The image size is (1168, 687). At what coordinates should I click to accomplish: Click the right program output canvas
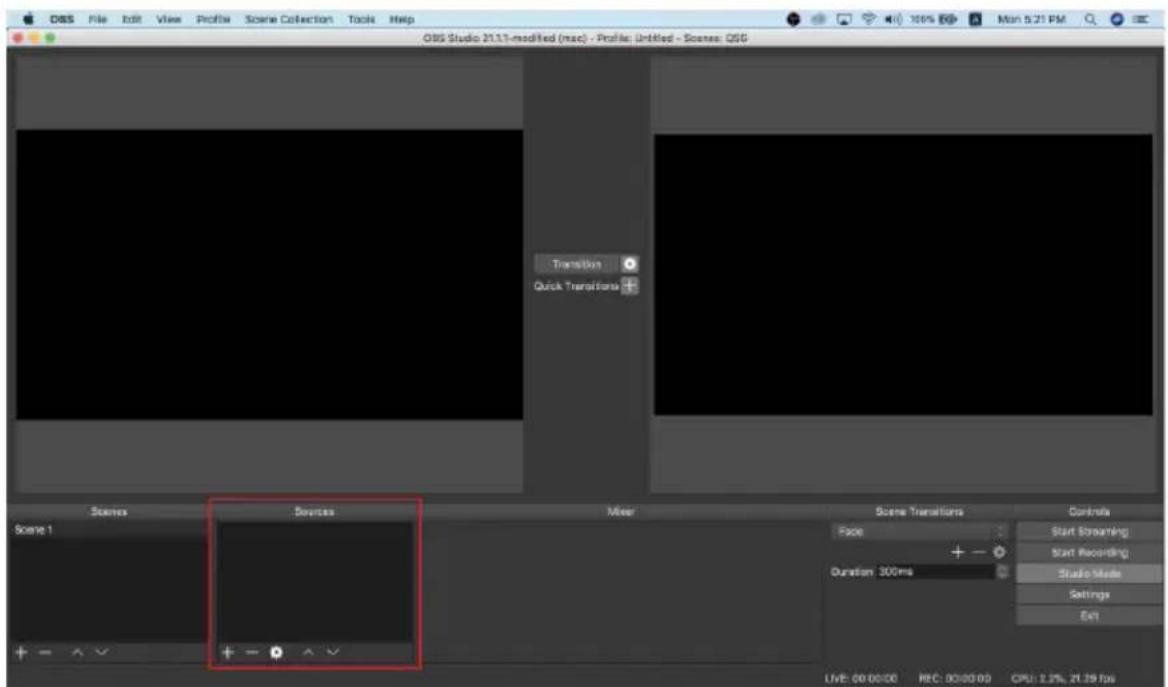903,275
